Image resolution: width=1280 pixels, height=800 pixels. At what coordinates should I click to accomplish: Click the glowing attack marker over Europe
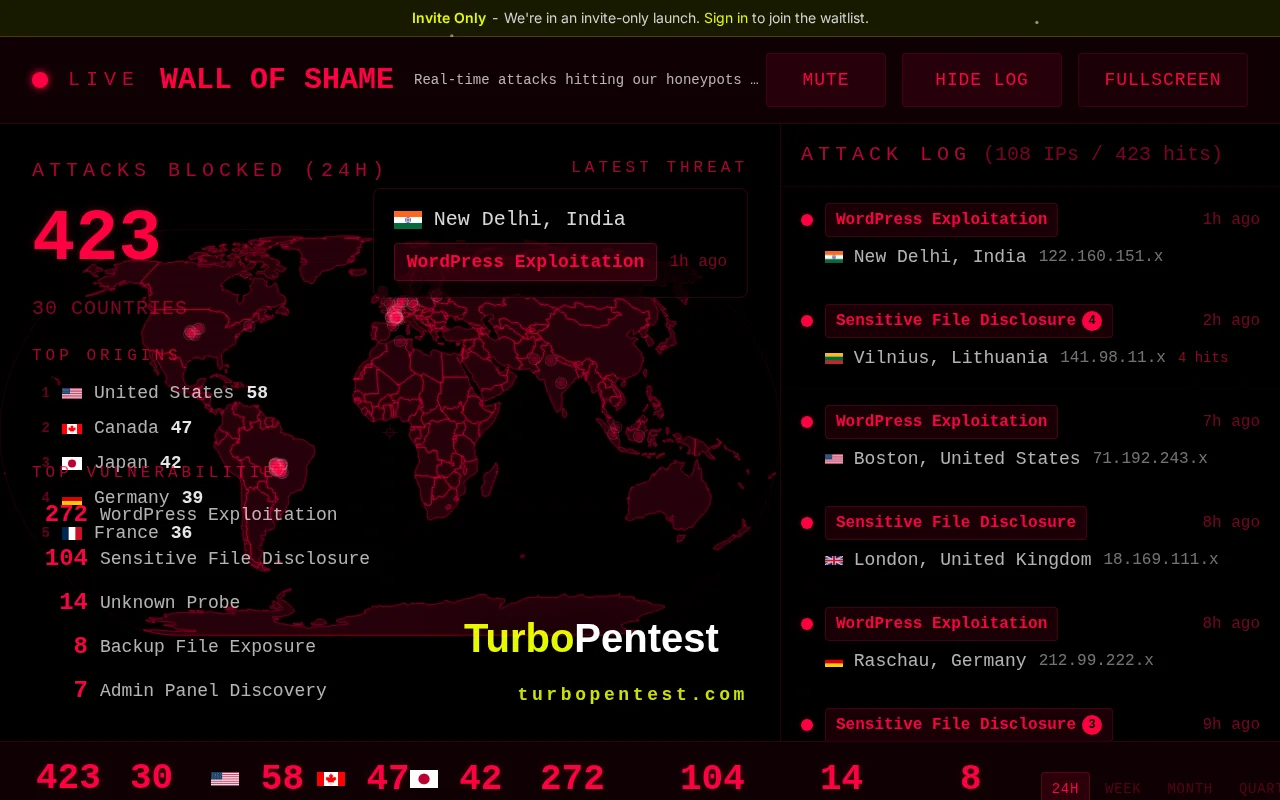tap(396, 317)
